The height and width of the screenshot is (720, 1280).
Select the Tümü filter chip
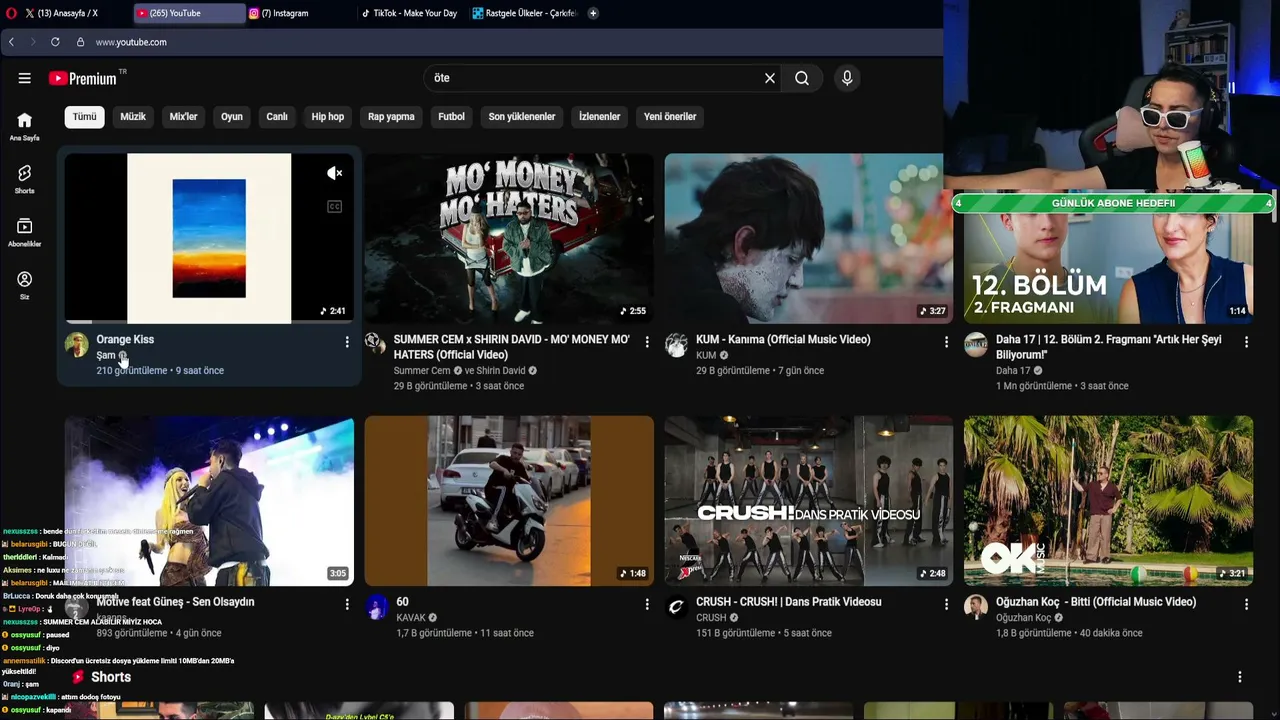(x=85, y=117)
